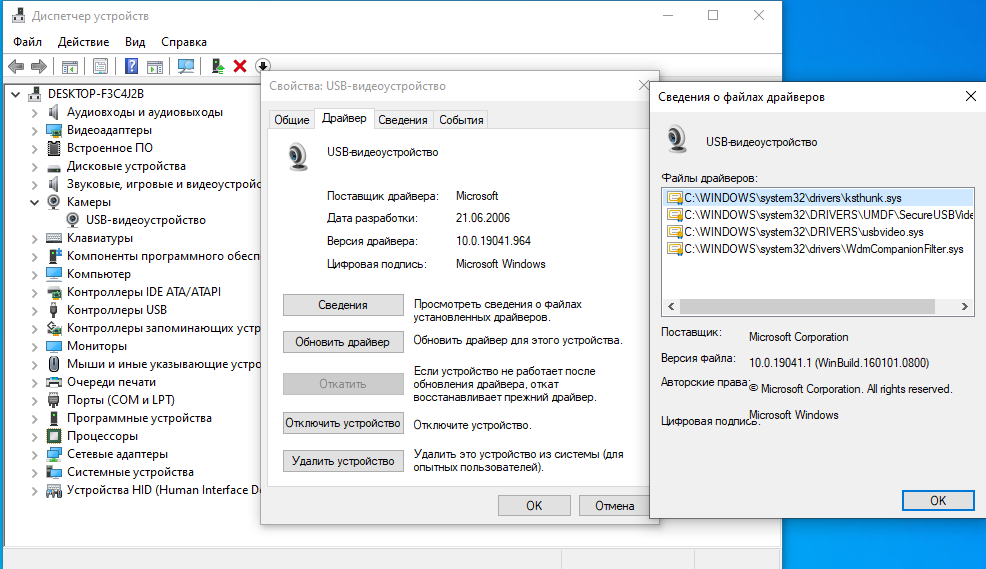Open the Действие menu
The width and height of the screenshot is (986, 569).
click(x=84, y=42)
